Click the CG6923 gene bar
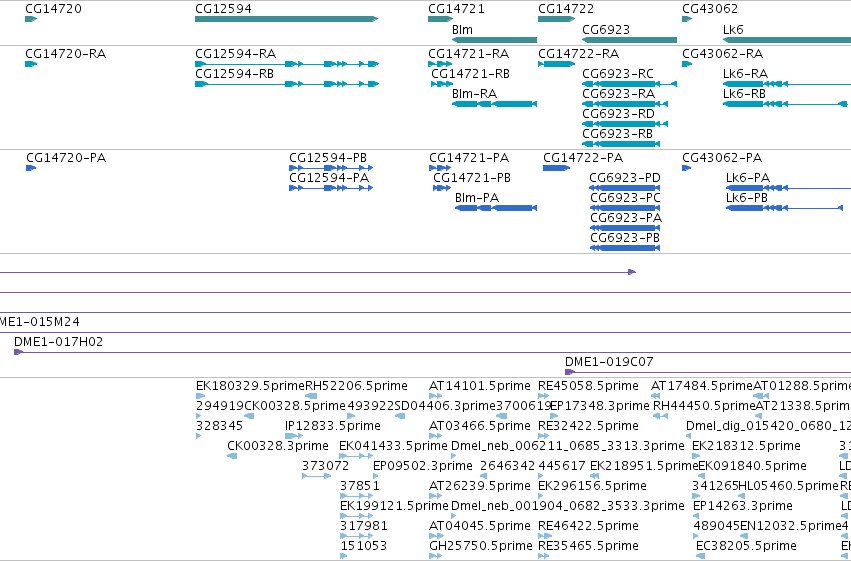Screen dimensions: 851x561 pyautogui.click(x=630, y=40)
